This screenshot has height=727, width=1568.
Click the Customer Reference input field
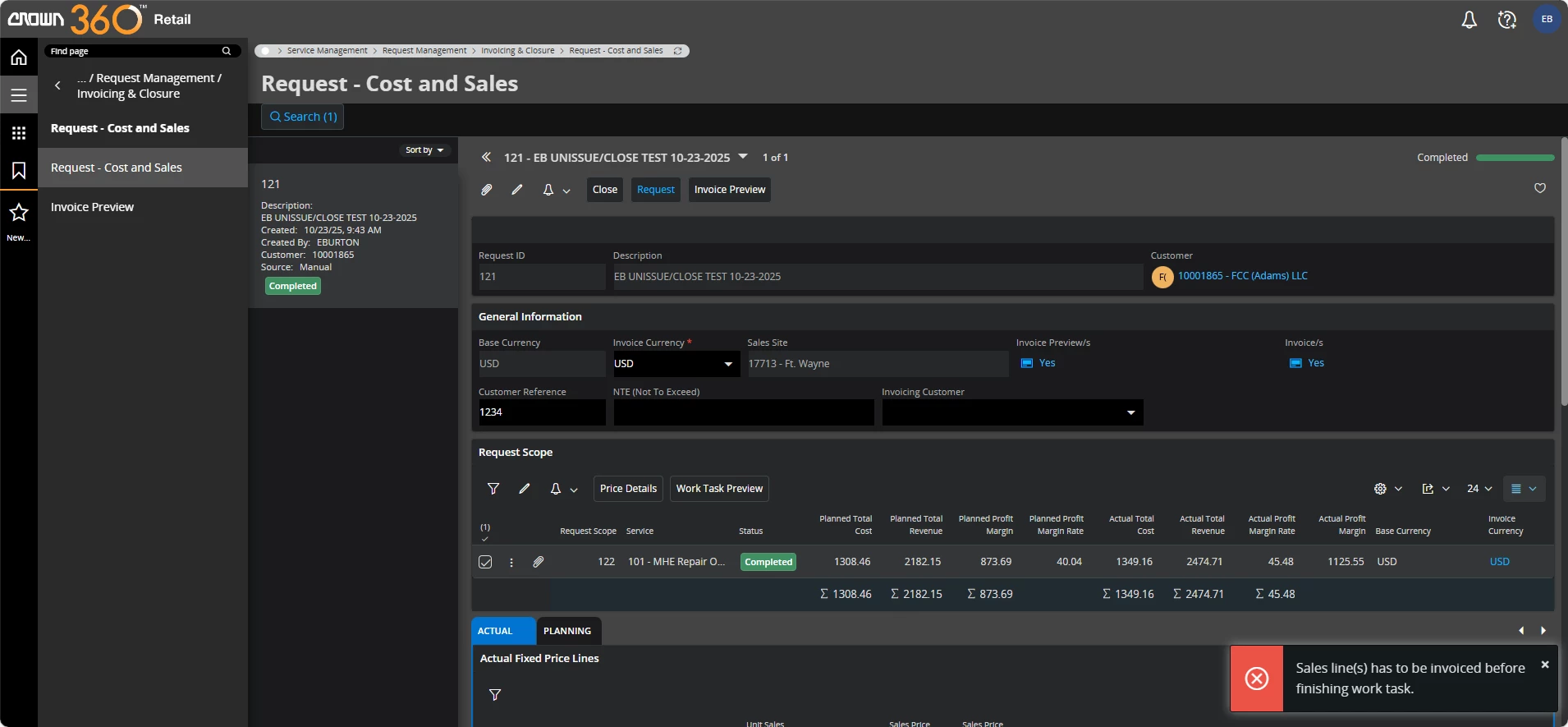(541, 412)
